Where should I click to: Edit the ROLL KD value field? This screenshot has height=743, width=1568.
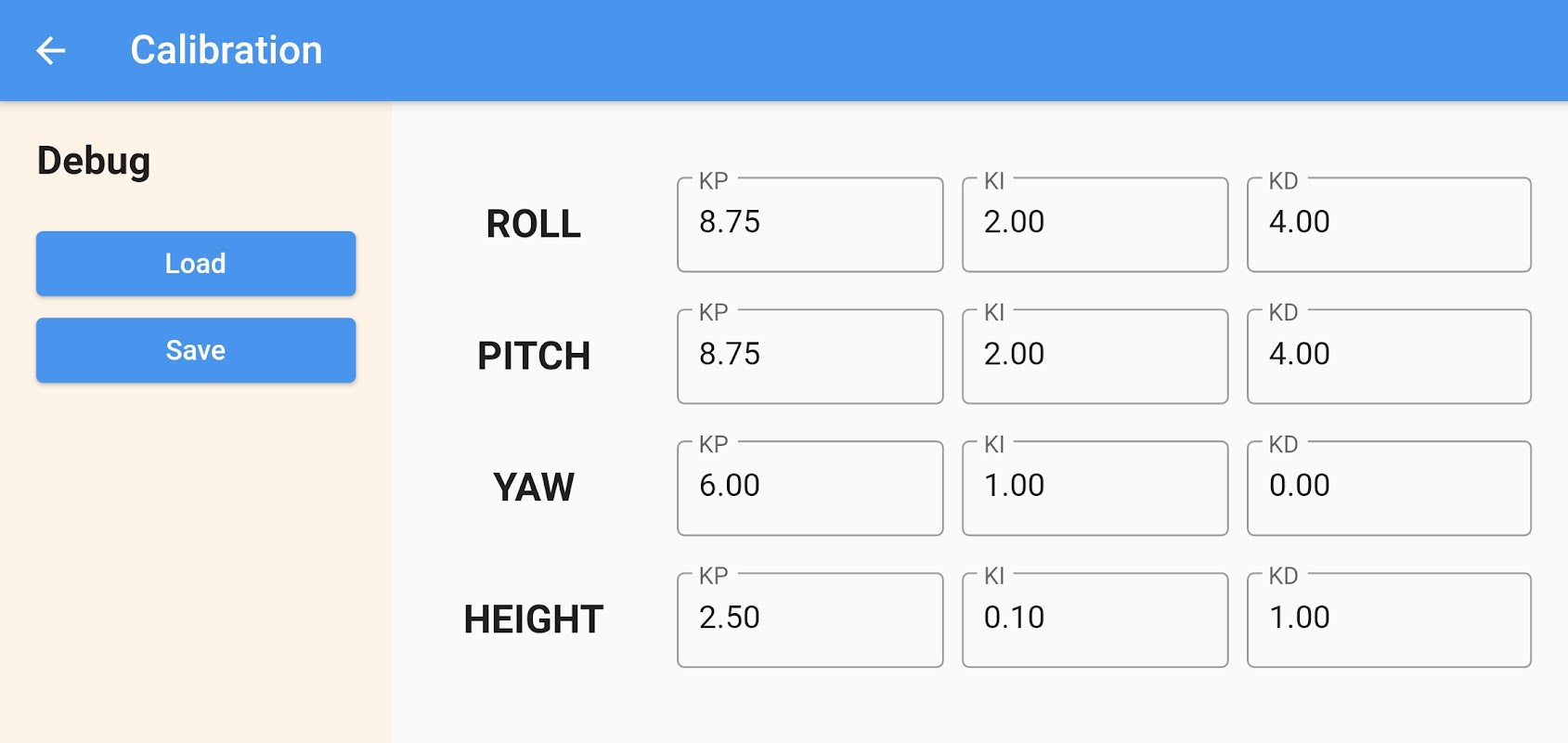(x=1388, y=225)
